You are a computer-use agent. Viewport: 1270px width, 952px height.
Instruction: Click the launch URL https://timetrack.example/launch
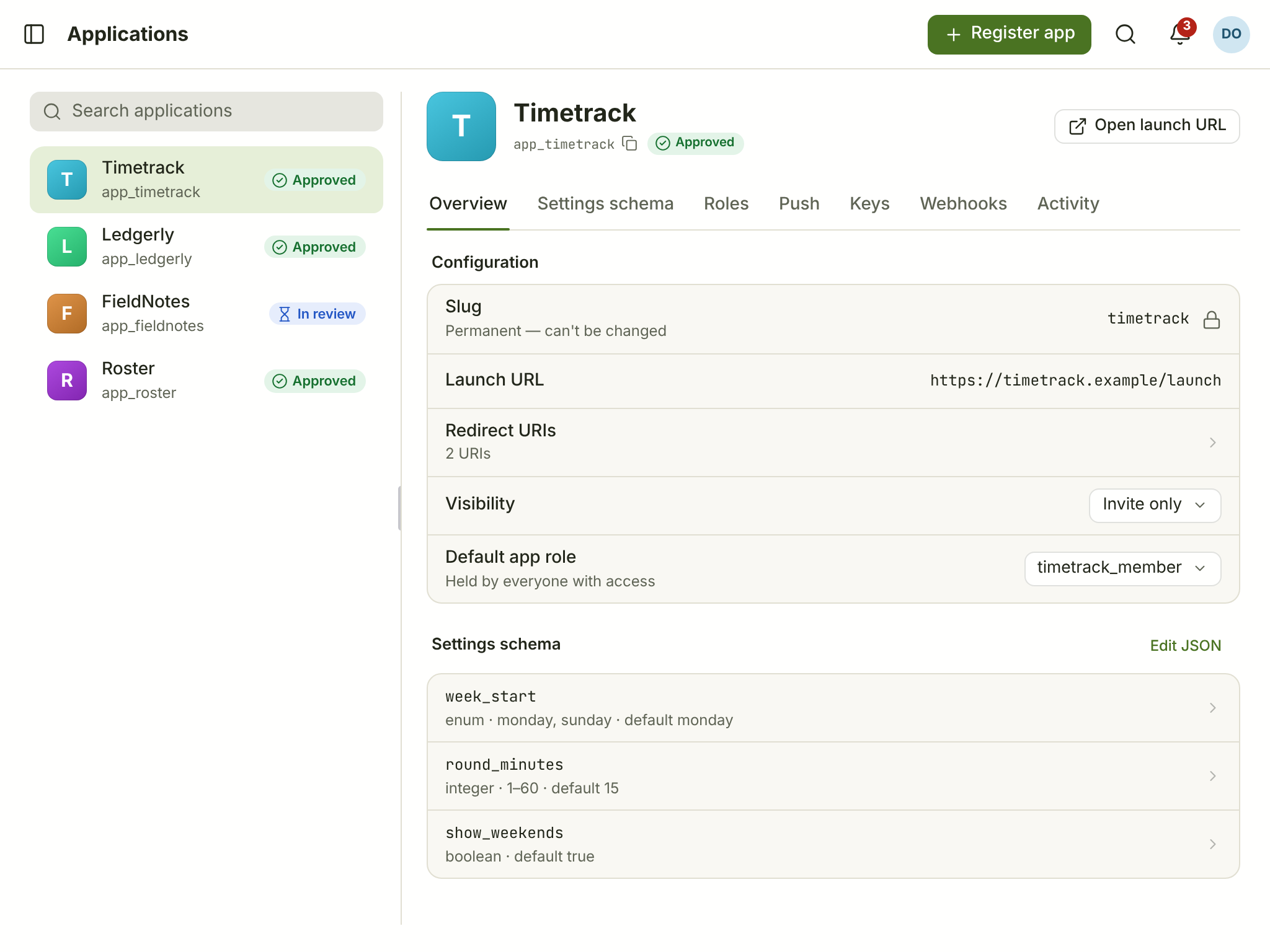click(1075, 381)
